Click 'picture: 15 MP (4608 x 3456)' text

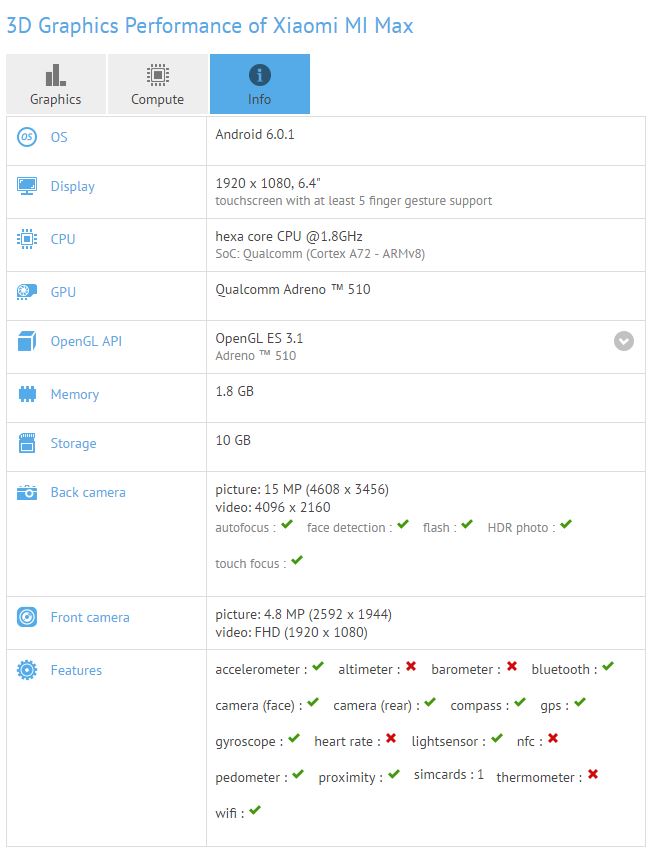click(x=302, y=490)
